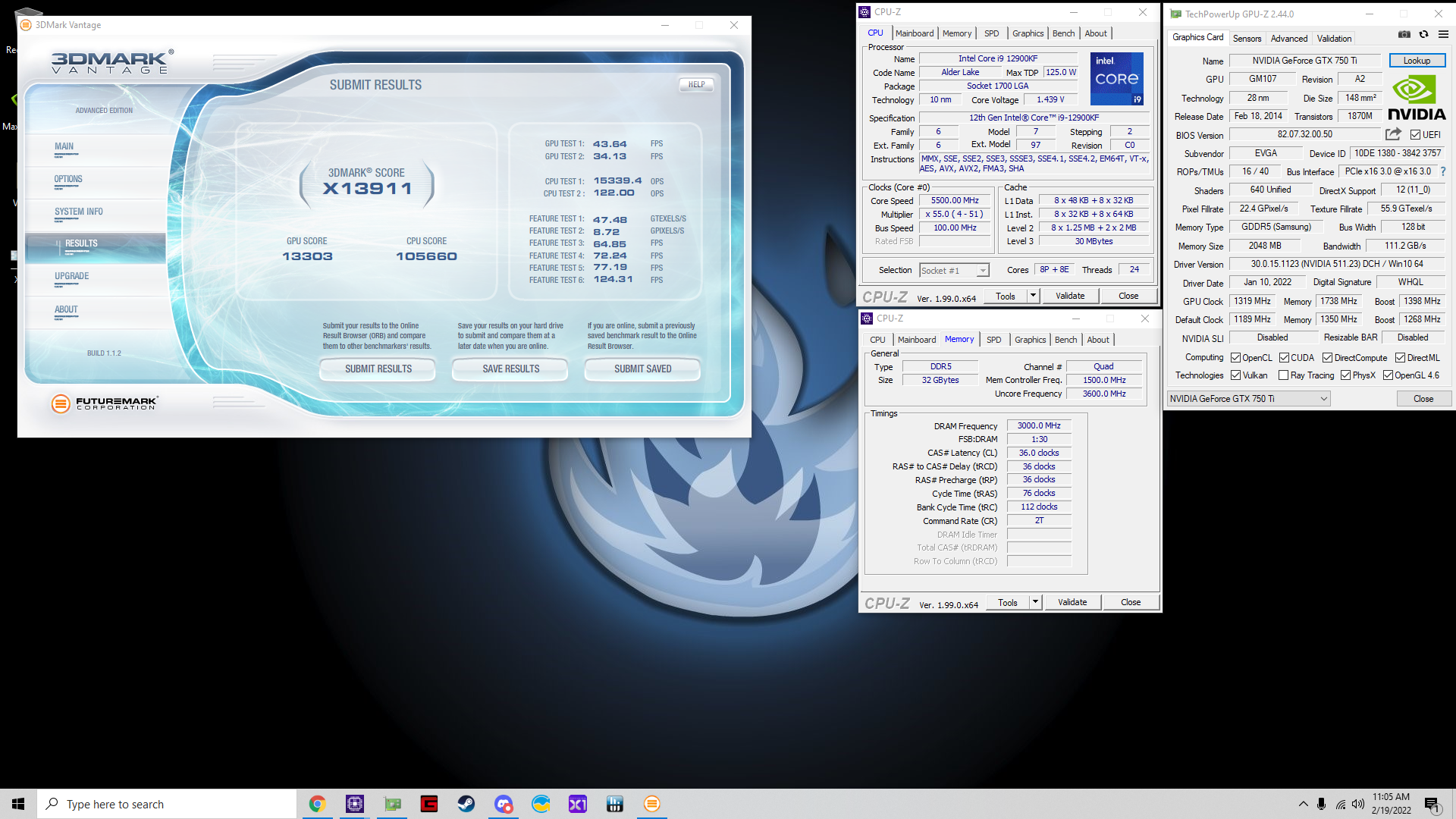Take a GPU-Z screenshot with camera icon

[x=1404, y=34]
